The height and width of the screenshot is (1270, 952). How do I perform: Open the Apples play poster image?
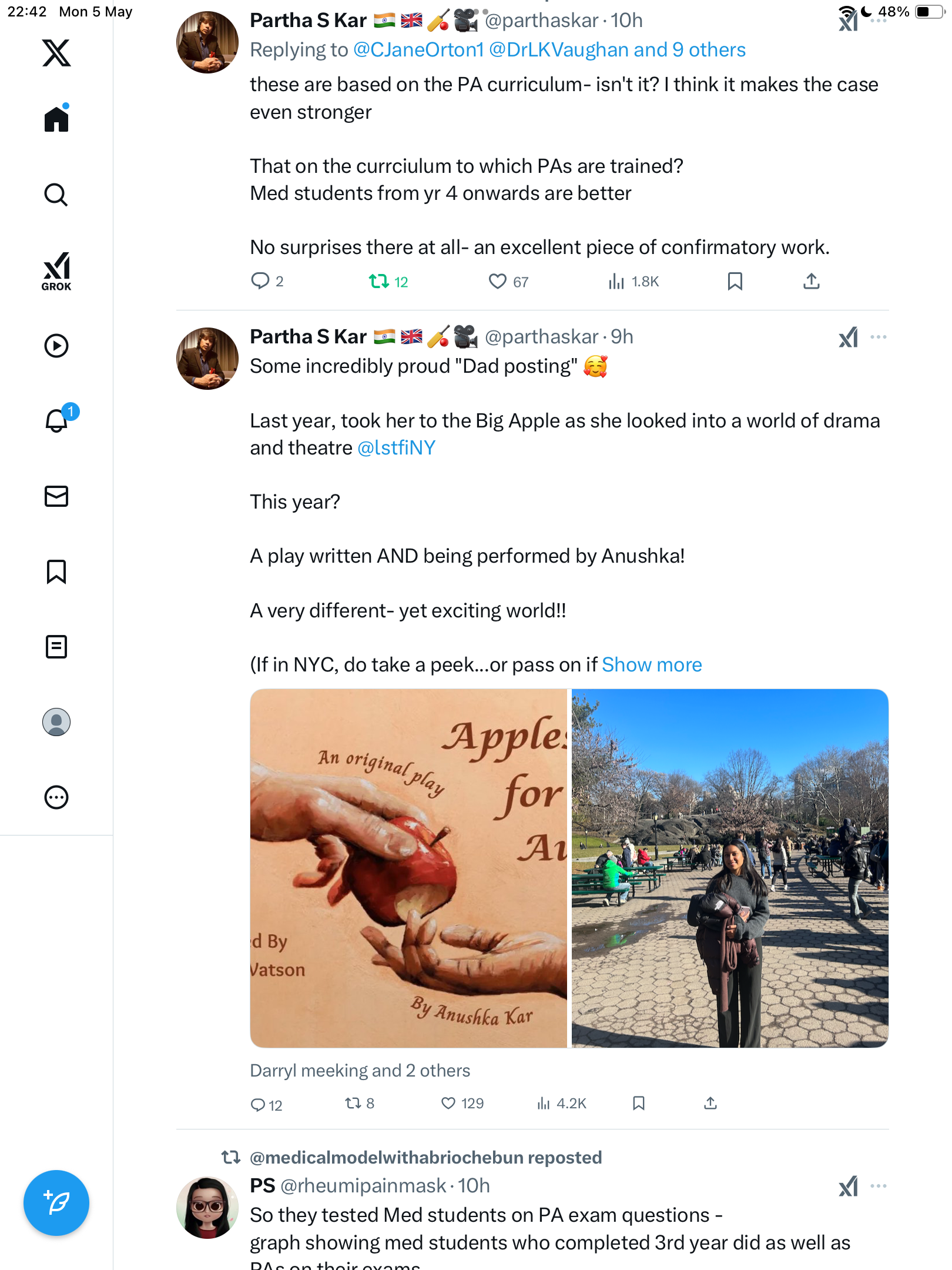pos(409,868)
